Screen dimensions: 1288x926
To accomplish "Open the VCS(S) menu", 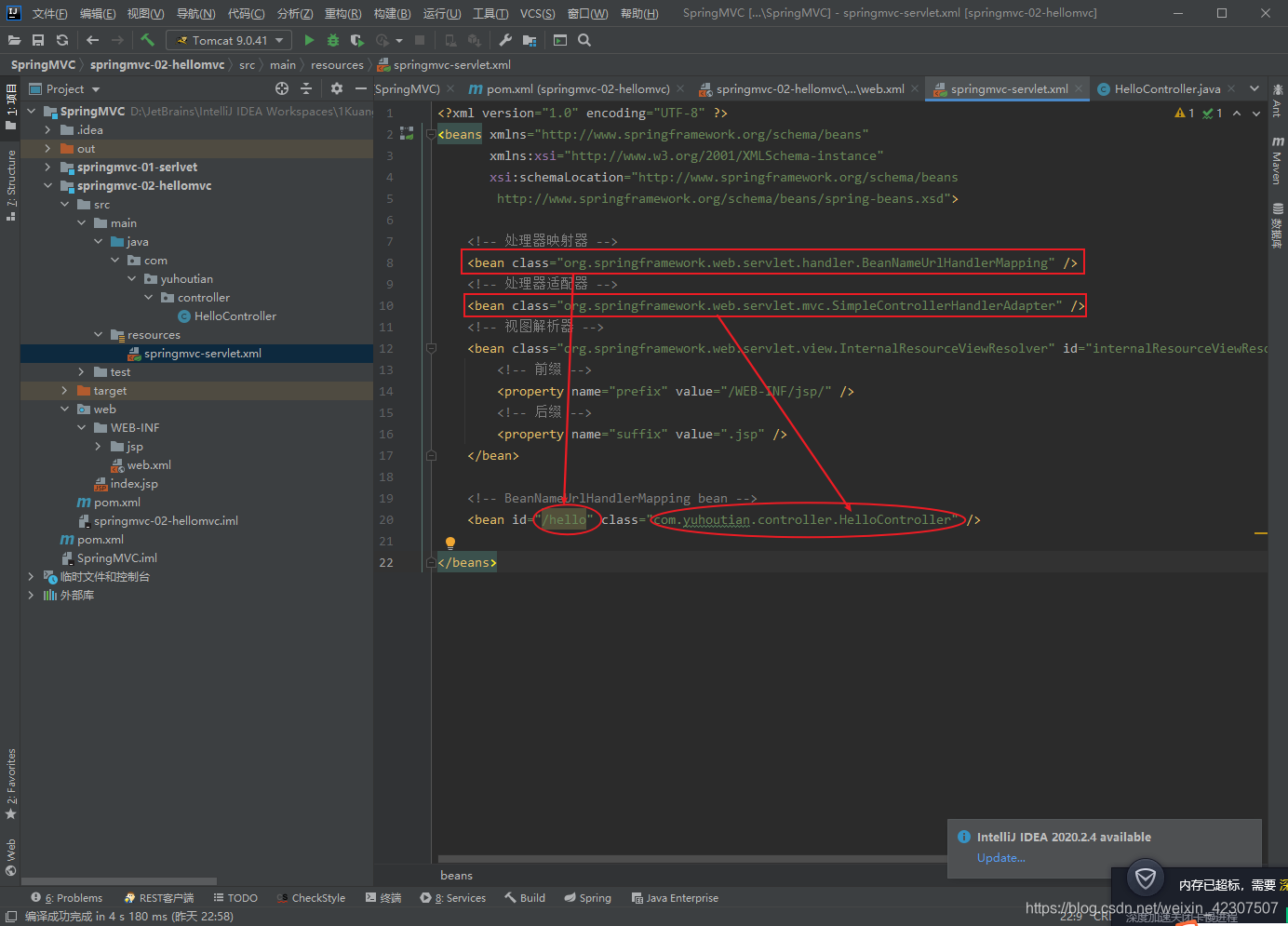I will tap(537, 13).
